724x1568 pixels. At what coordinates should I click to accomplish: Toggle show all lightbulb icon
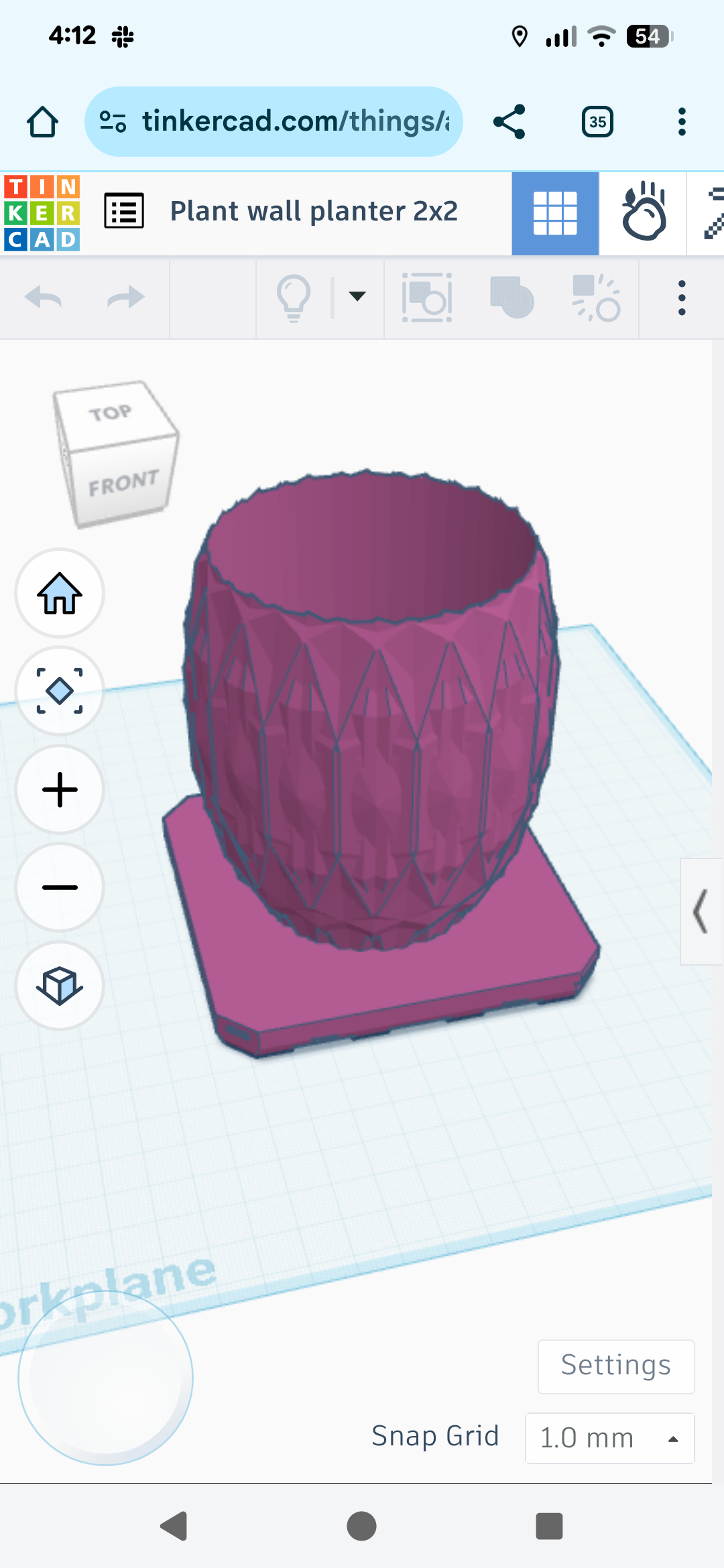[293, 298]
